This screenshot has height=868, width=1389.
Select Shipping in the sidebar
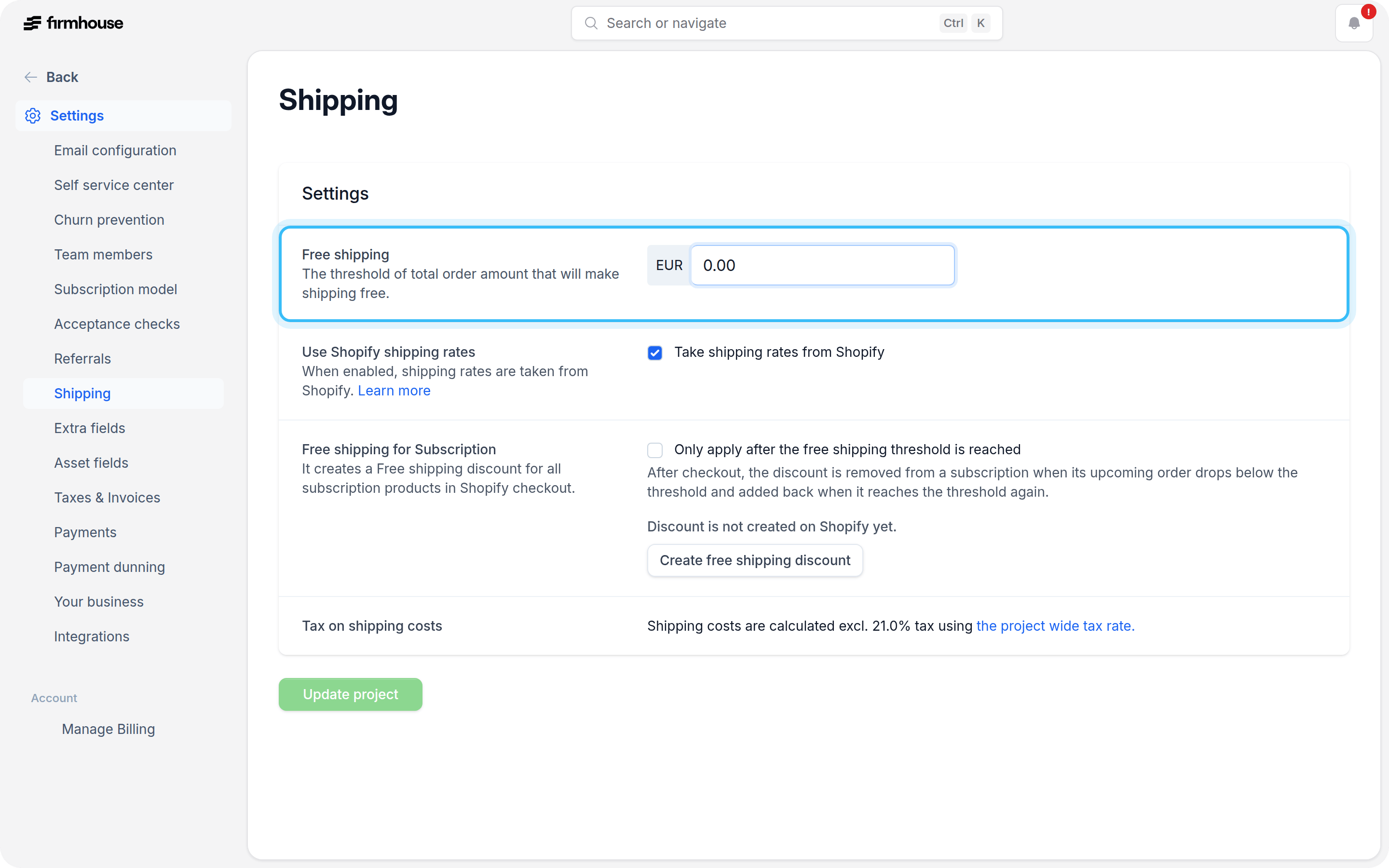(123, 393)
